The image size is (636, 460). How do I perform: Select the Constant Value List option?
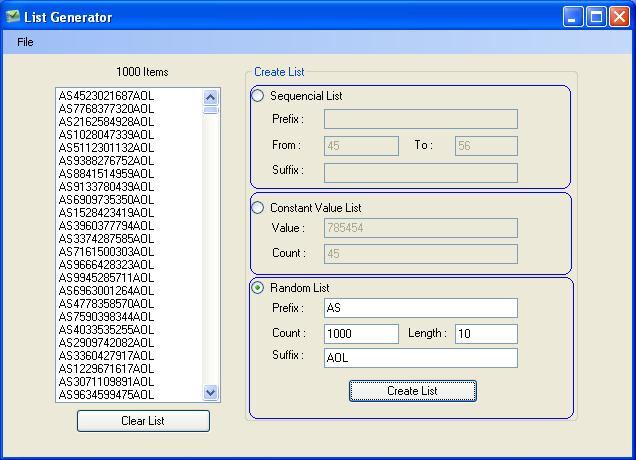point(258,207)
